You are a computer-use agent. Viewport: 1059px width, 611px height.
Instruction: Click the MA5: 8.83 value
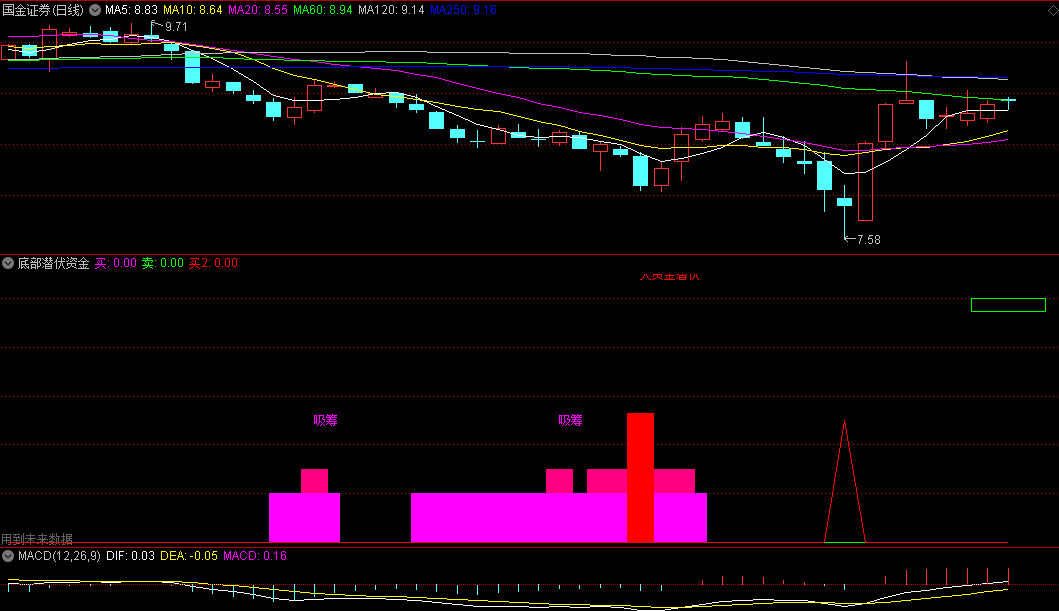131,10
